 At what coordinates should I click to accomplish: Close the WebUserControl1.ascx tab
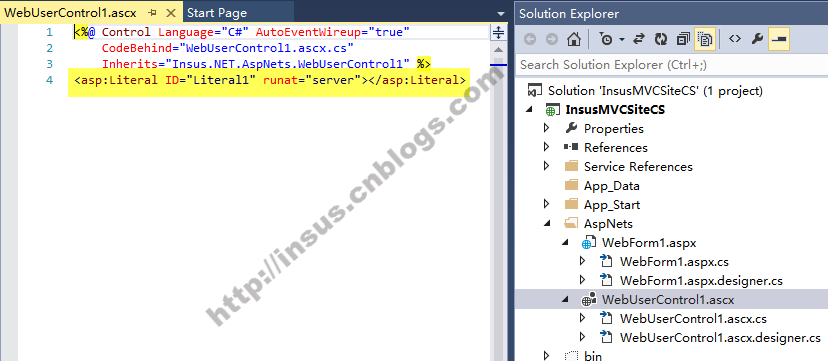click(x=171, y=13)
